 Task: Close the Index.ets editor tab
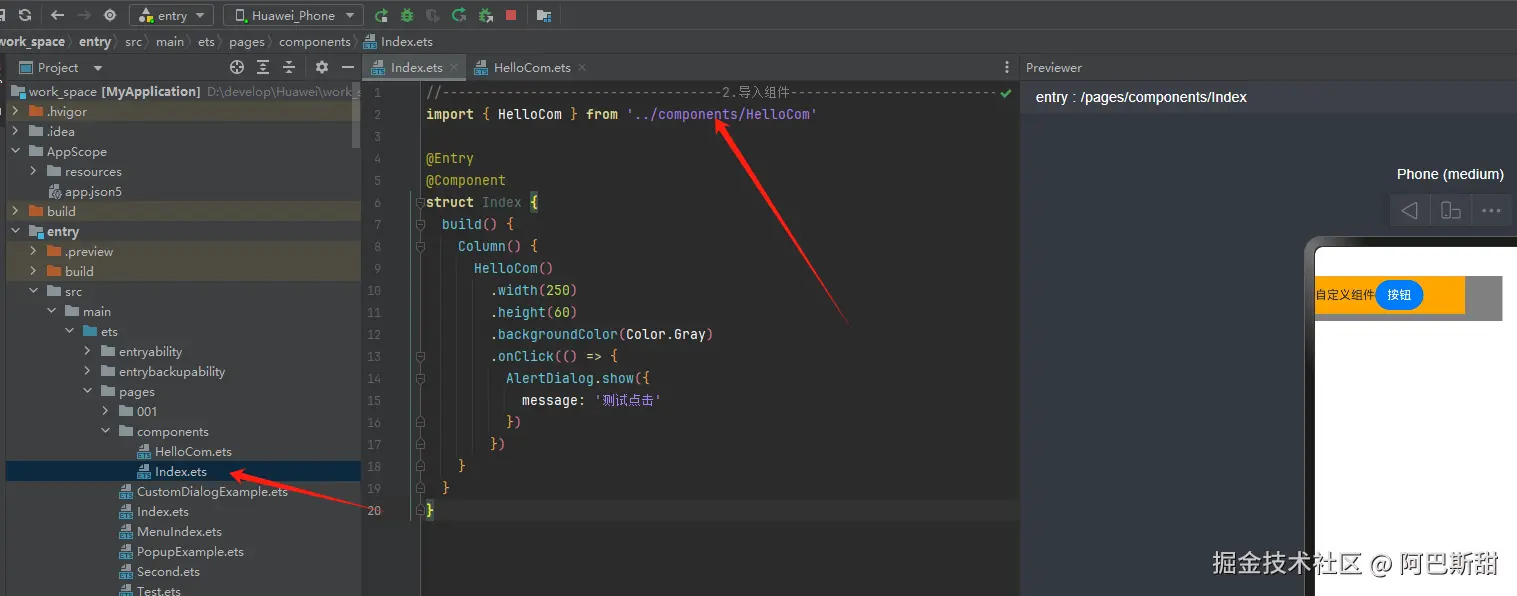pyautogui.click(x=454, y=68)
